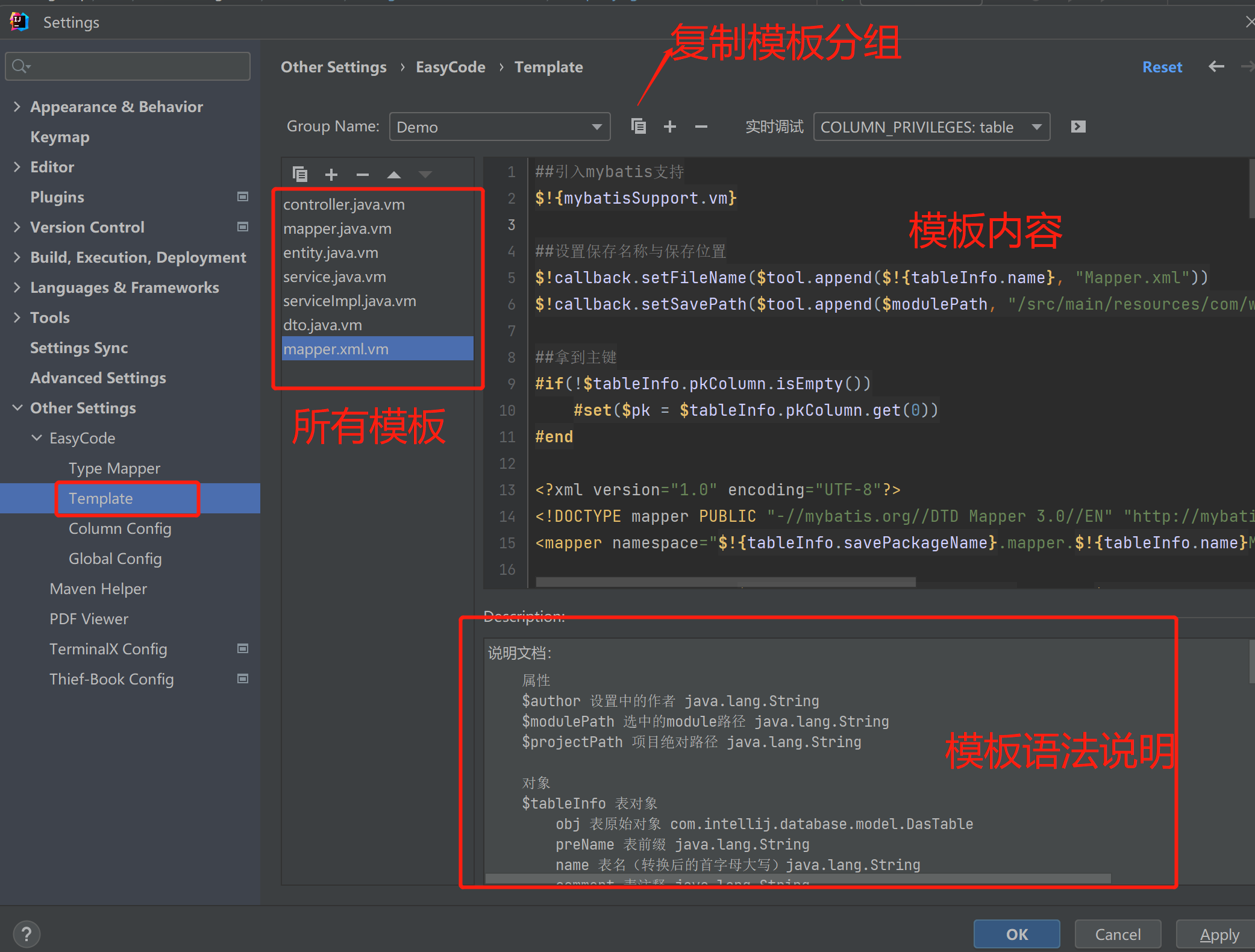Image resolution: width=1255 pixels, height=952 pixels.
Task: Click the copy template group icon
Action: 638,127
